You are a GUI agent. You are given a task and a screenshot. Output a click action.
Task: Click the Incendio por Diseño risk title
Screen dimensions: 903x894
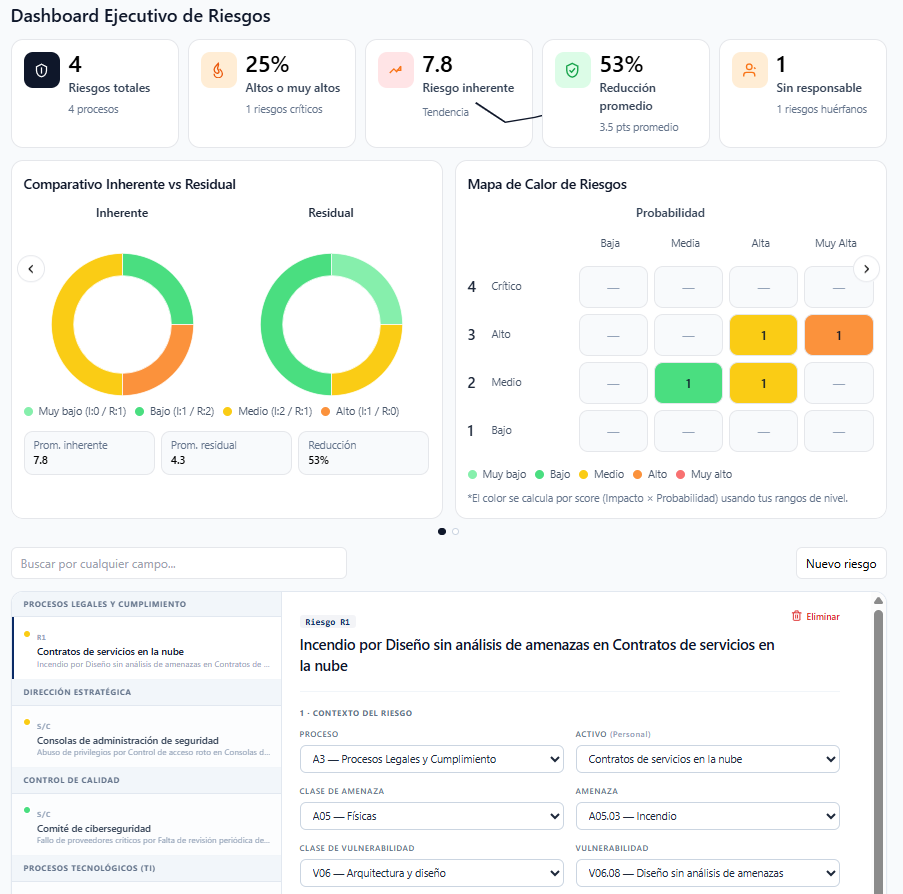[537, 655]
